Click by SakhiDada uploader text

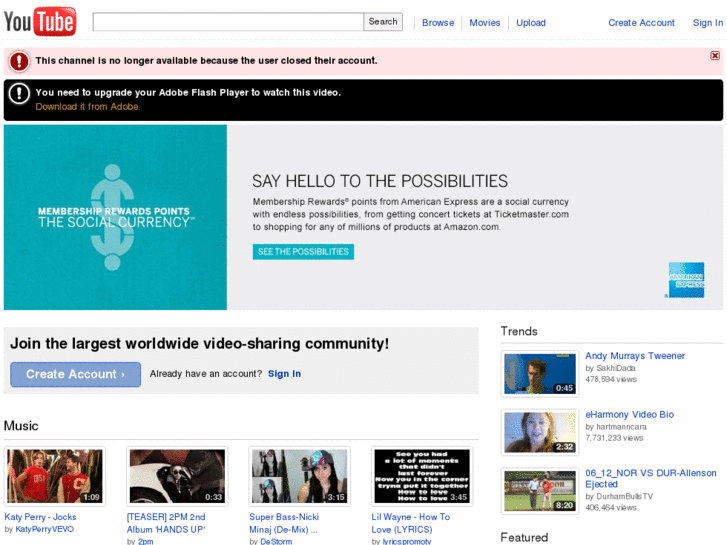610,368
